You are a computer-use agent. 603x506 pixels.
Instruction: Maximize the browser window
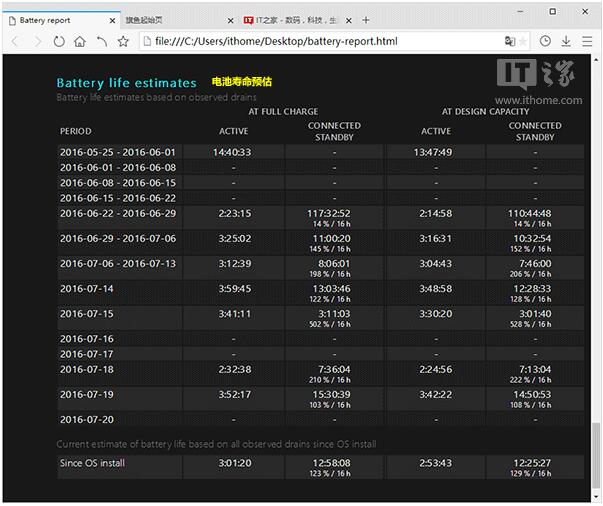click(554, 9)
